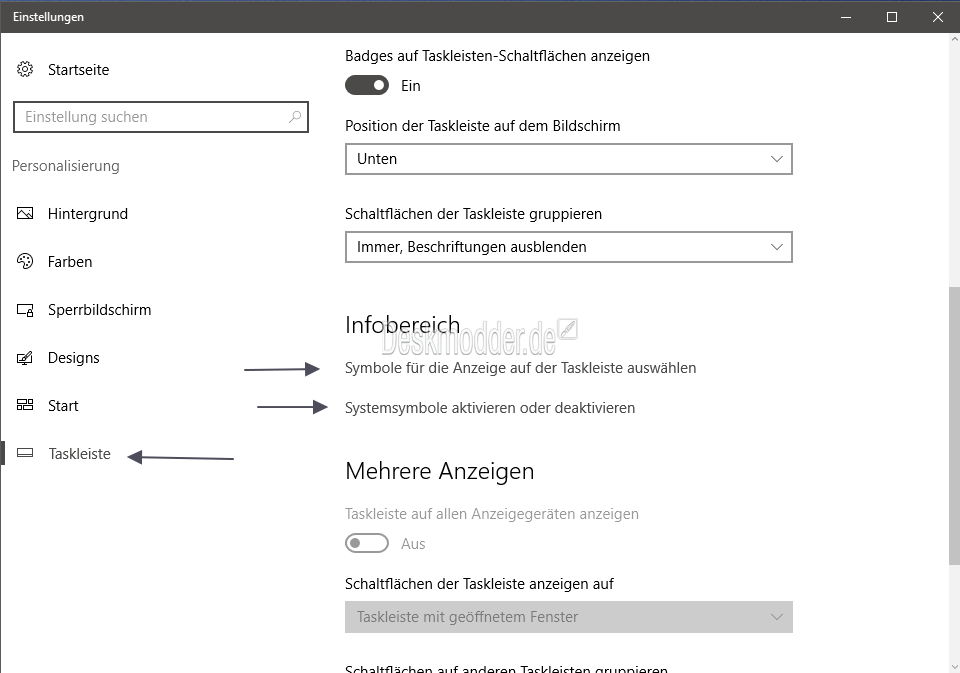Image resolution: width=960 pixels, height=673 pixels.
Task: Click the Taskleiste bar icon
Action: pyautogui.click(x=25, y=453)
